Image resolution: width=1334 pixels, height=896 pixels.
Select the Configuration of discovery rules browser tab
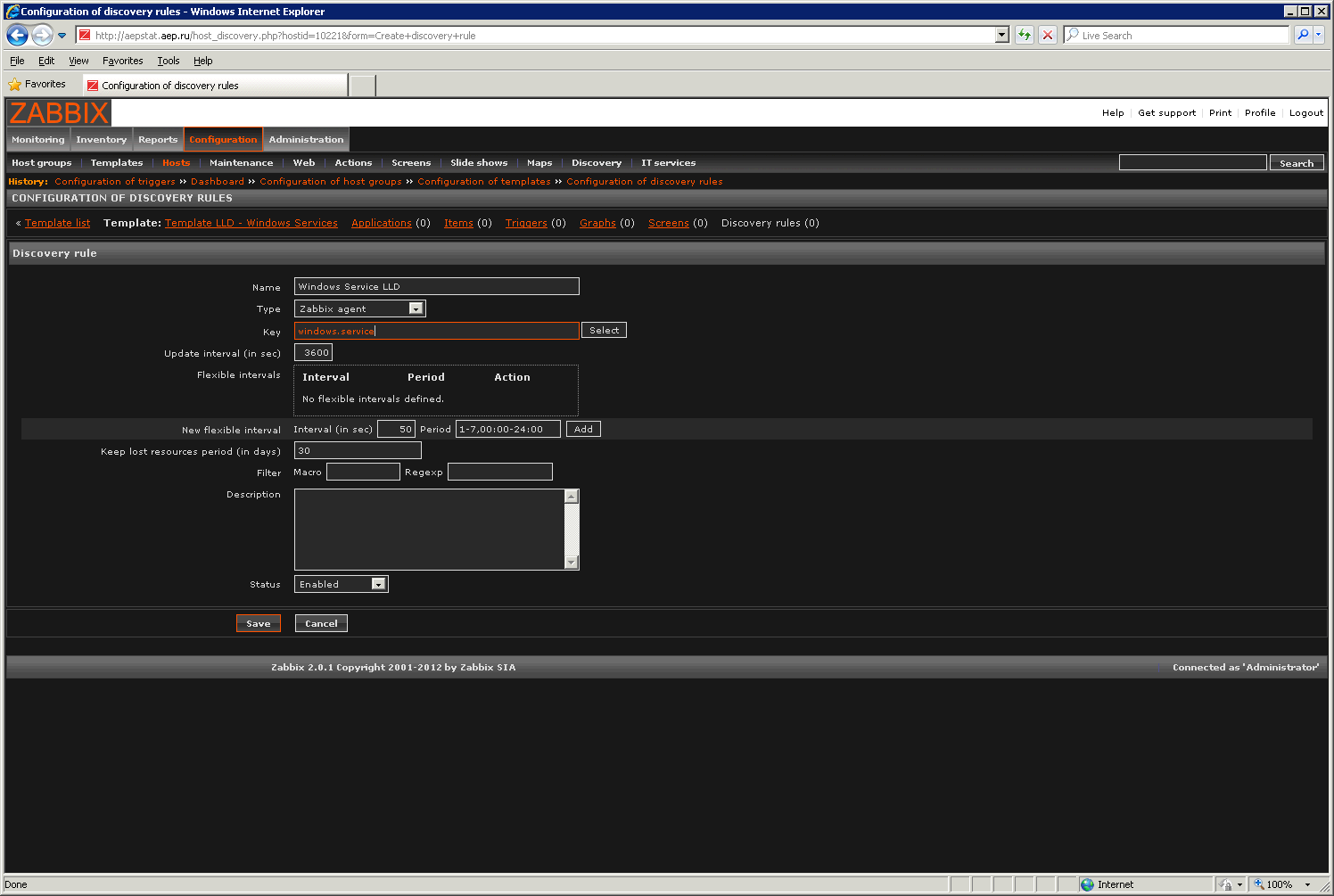(x=215, y=86)
